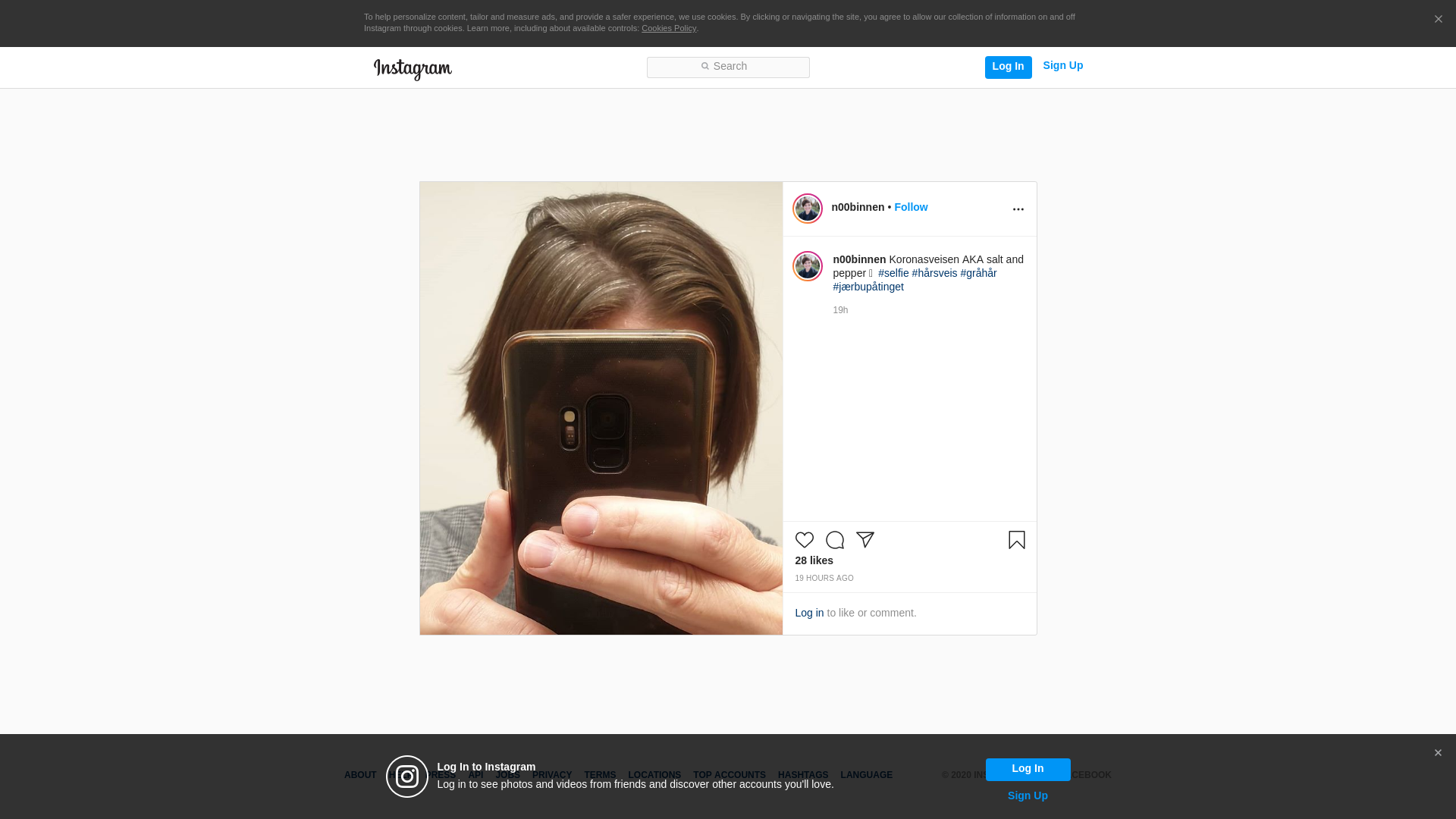Follow the n00binnen account

pyautogui.click(x=911, y=207)
